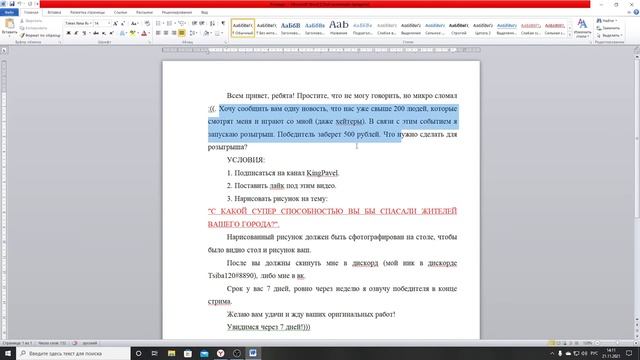Select the Без интервала style
The width and height of the screenshot is (640, 360).
point(267,28)
